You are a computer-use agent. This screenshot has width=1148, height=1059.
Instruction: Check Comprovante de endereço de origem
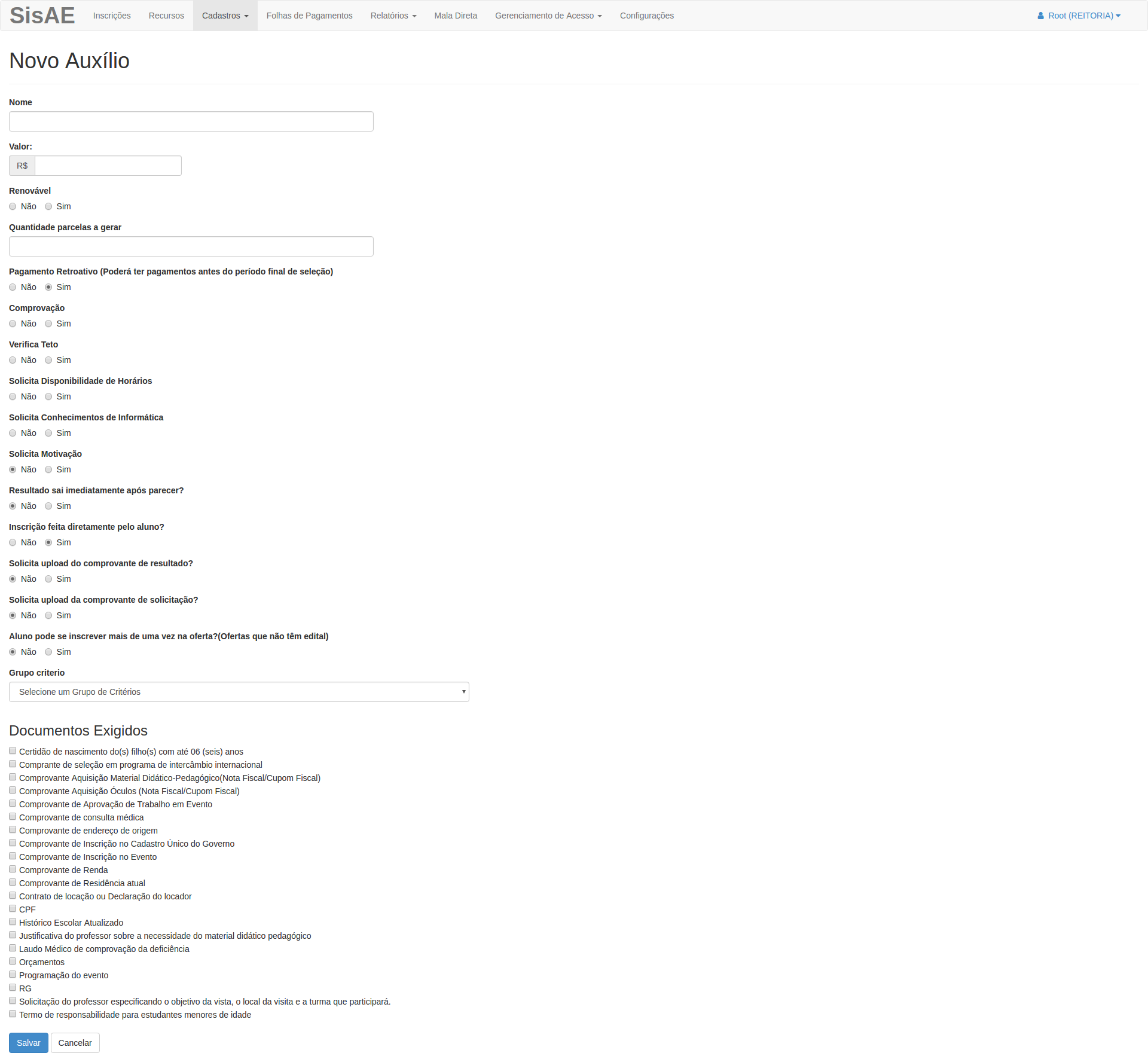[13, 829]
